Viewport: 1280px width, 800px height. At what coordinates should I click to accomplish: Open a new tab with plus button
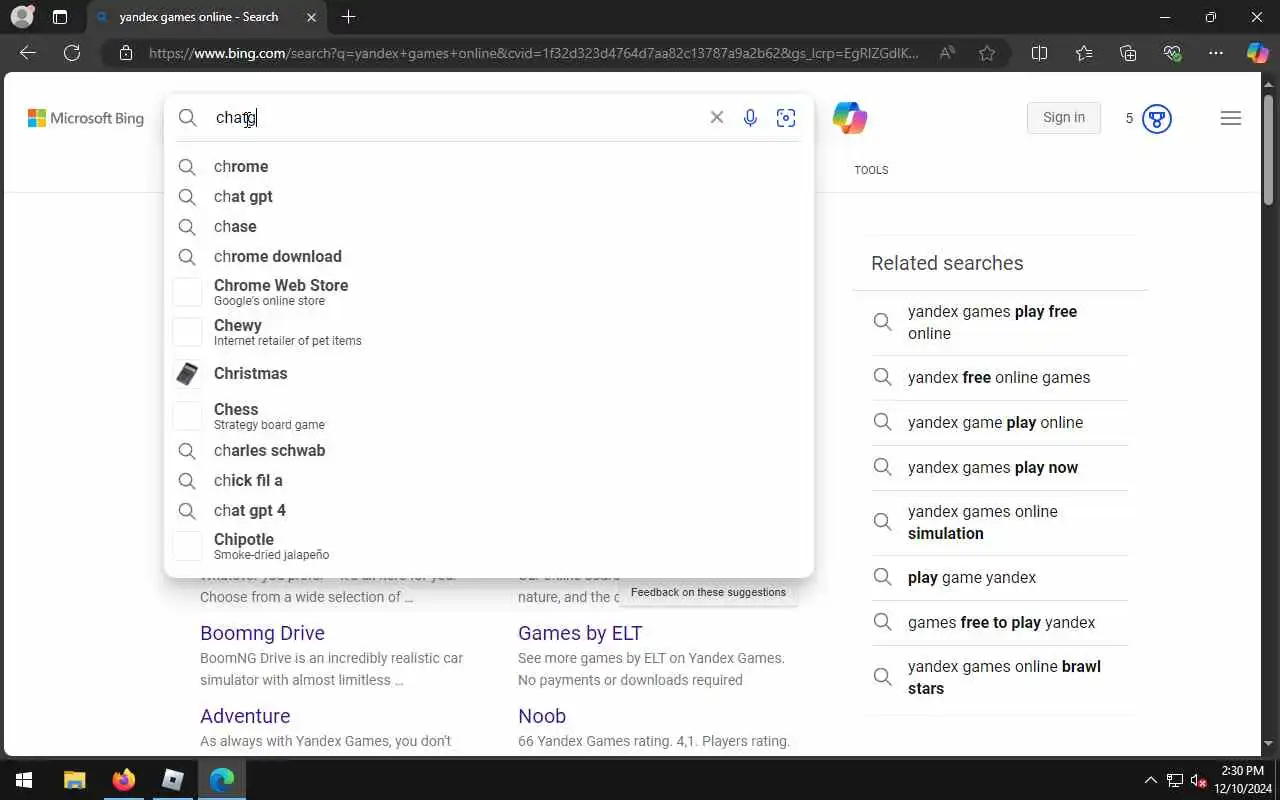(348, 17)
